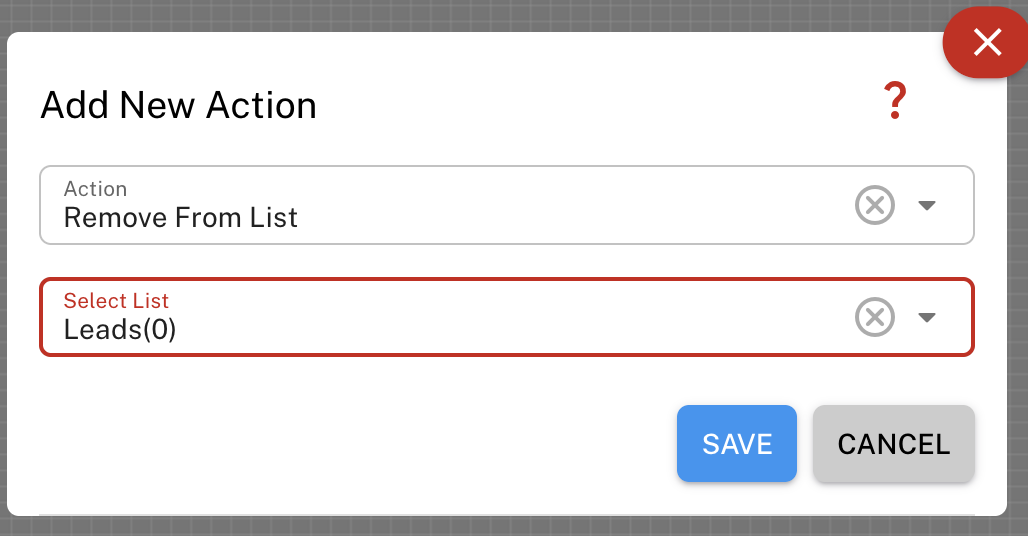Click empty dialog space left of SAVE

pyautogui.click(x=350, y=444)
